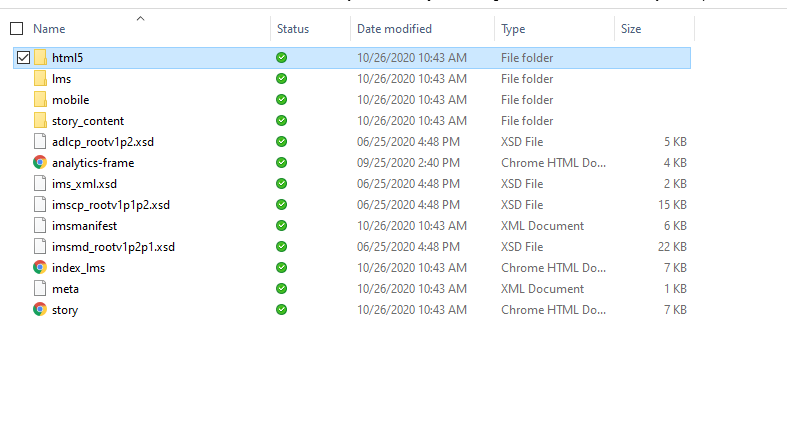
Task: Toggle the select-all checkbox in header
Action: click(x=16, y=29)
